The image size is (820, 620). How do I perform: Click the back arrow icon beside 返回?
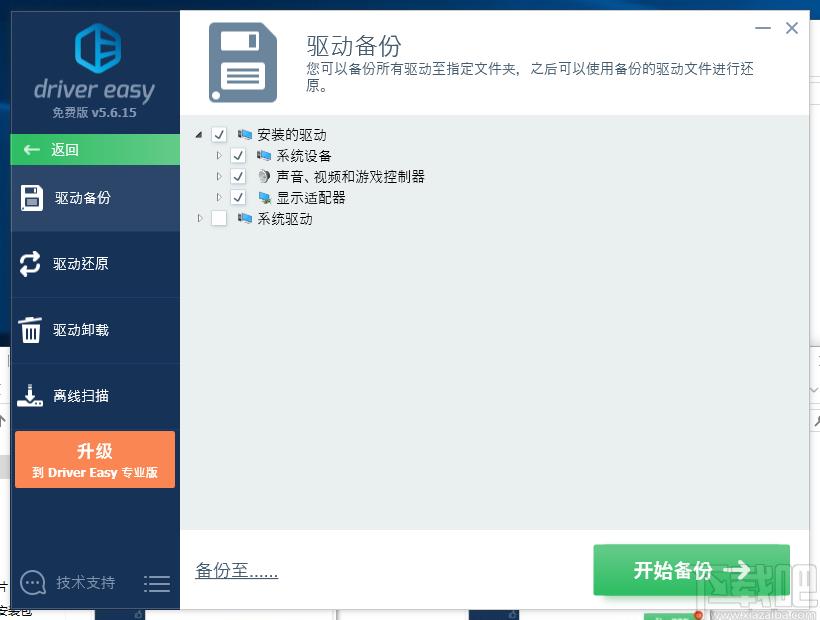pos(32,150)
